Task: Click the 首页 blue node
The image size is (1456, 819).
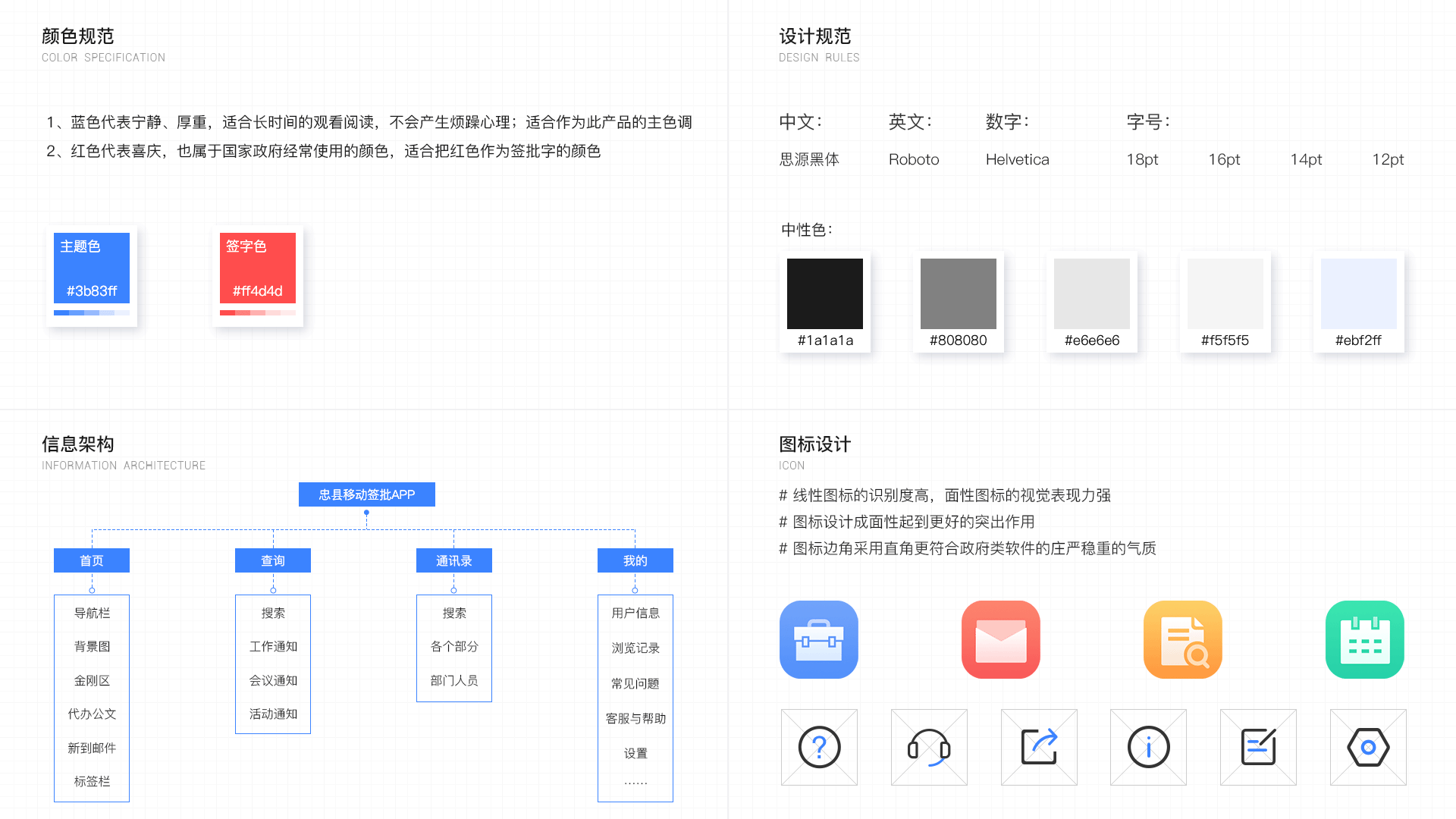Action: point(92,560)
